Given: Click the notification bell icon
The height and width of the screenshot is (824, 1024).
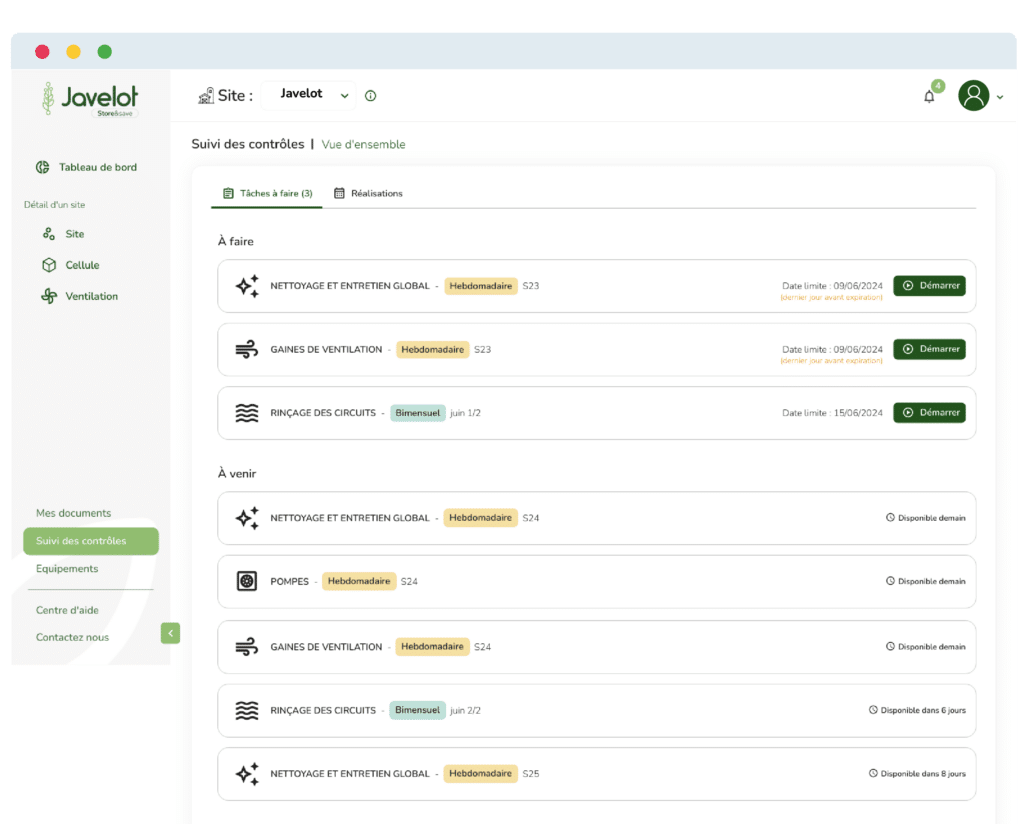Looking at the screenshot, I should 929,97.
